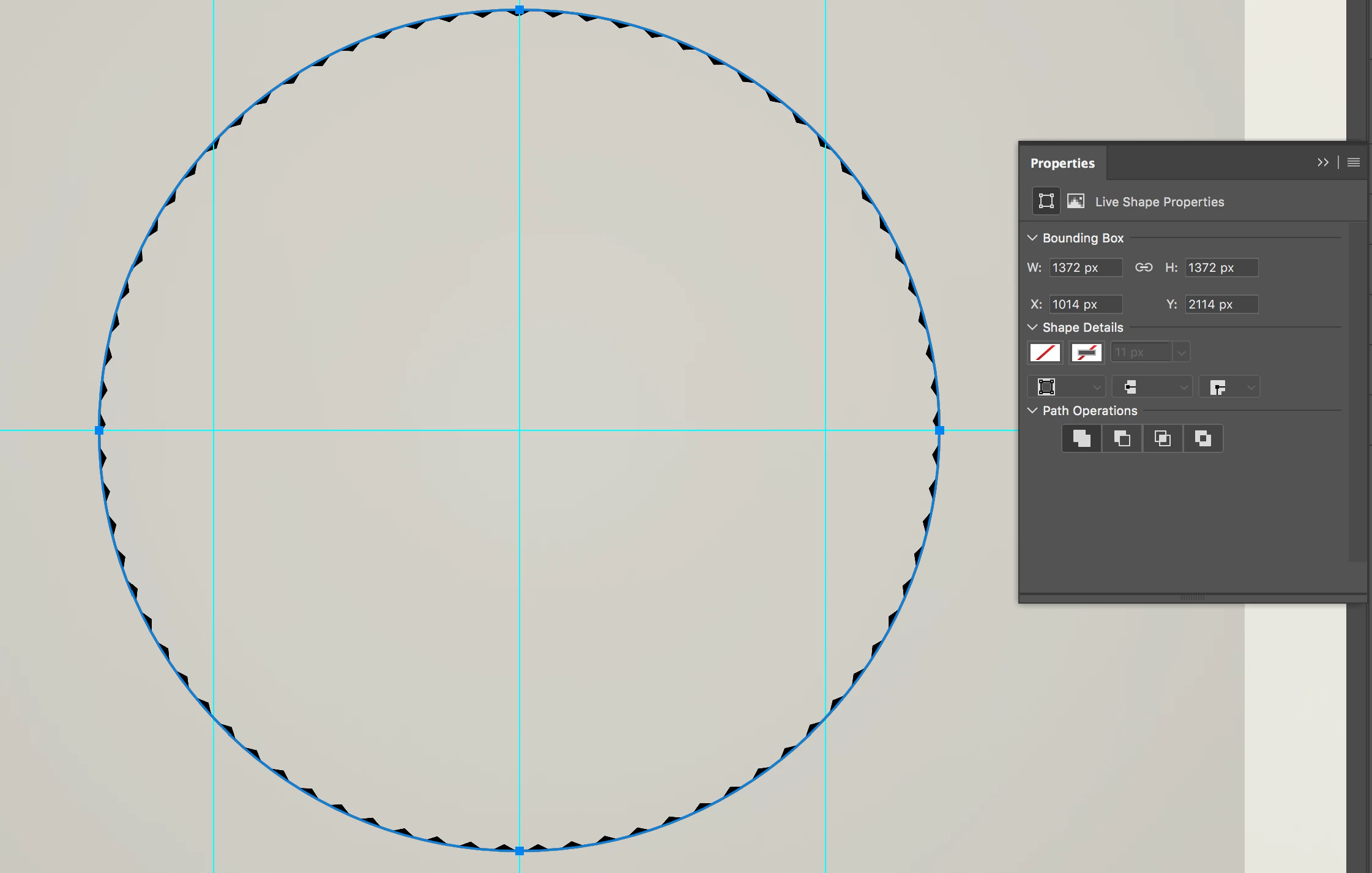Open the stroke color swatch
Viewport: 1372px width, 873px height.
[1086, 353]
